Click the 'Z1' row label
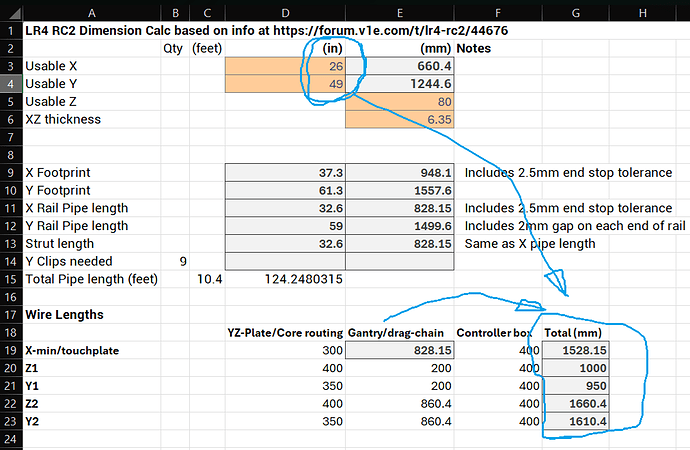The height and width of the screenshot is (450, 690). coord(32,368)
